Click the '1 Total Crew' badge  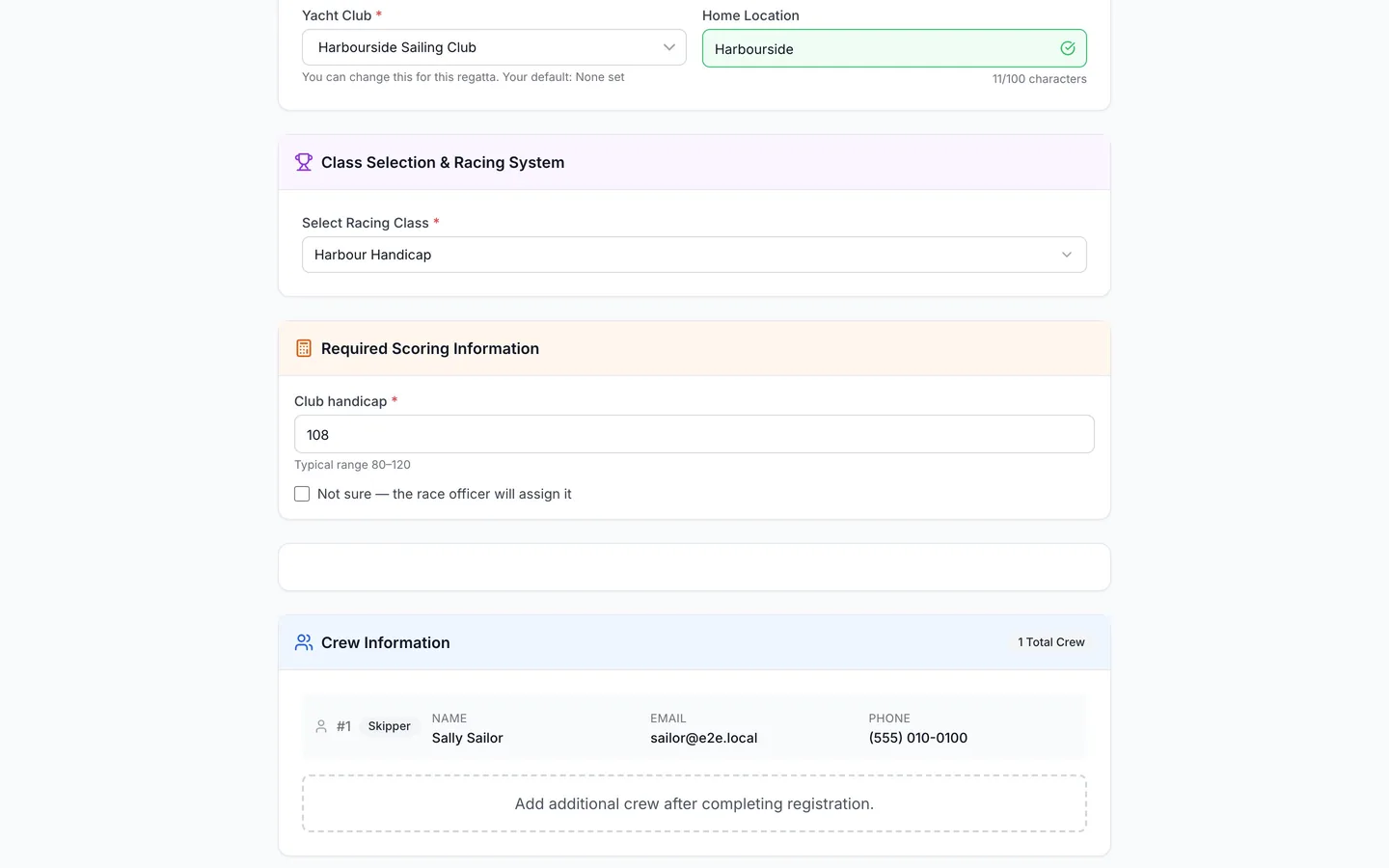1051,642
